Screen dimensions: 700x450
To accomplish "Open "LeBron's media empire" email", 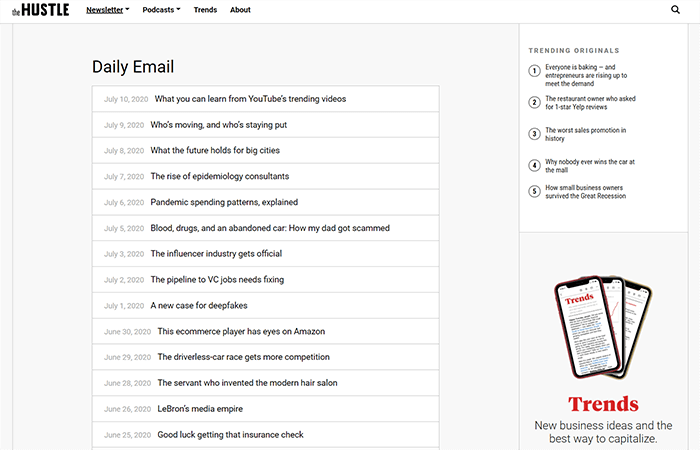I will [200, 409].
